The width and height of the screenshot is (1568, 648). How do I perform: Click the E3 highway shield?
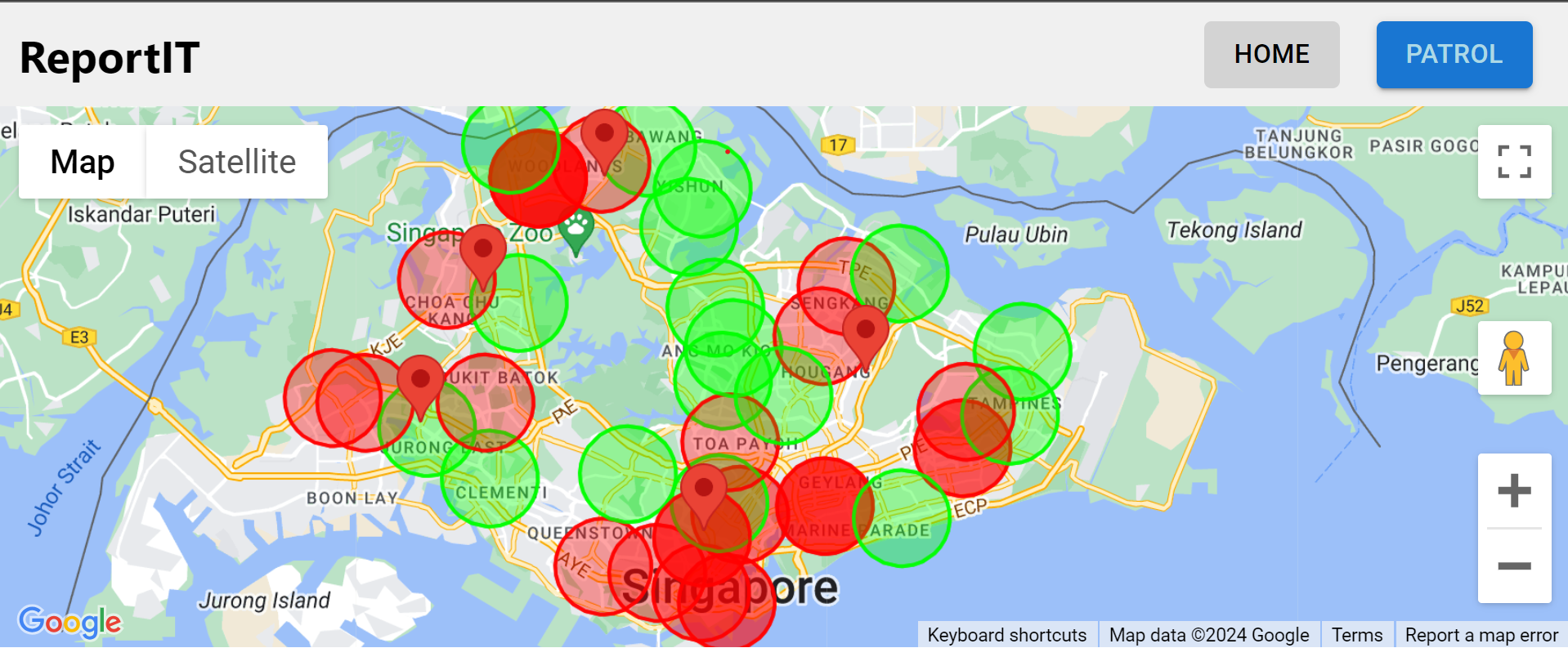[x=79, y=337]
